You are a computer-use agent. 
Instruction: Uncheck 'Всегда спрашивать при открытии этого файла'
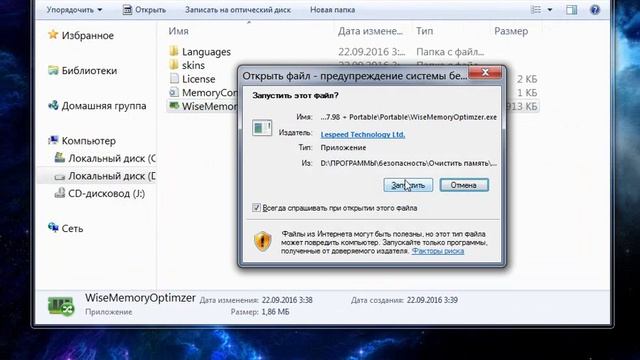tap(256, 207)
